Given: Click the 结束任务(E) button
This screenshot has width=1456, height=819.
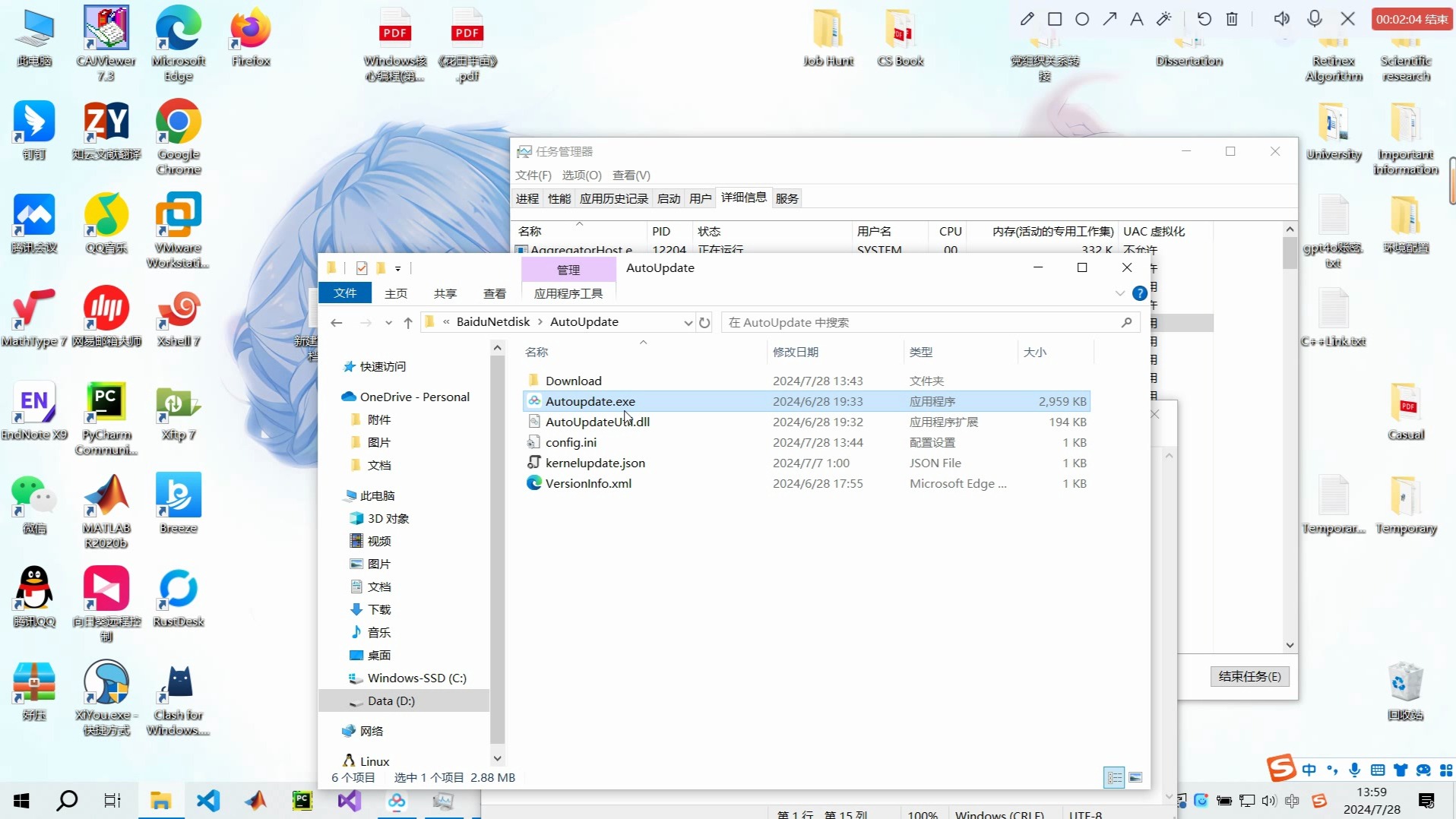Looking at the screenshot, I should (1250, 676).
